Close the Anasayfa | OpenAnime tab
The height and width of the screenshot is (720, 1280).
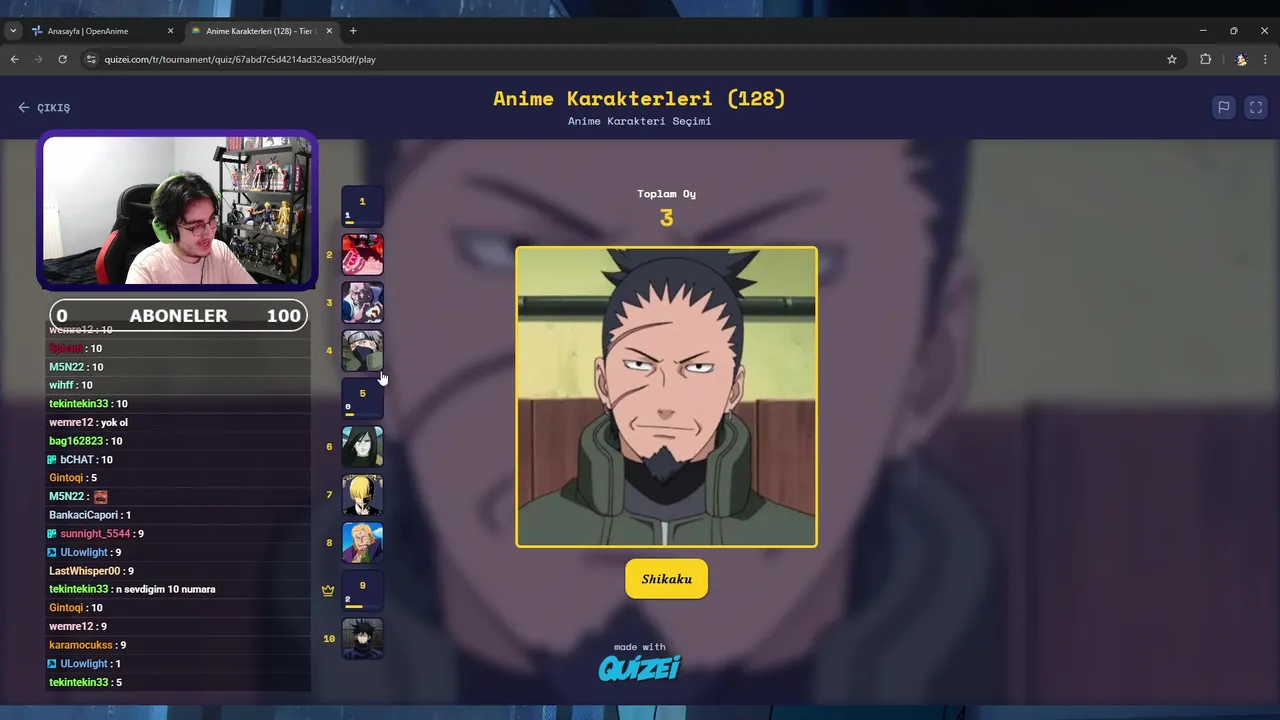(170, 31)
